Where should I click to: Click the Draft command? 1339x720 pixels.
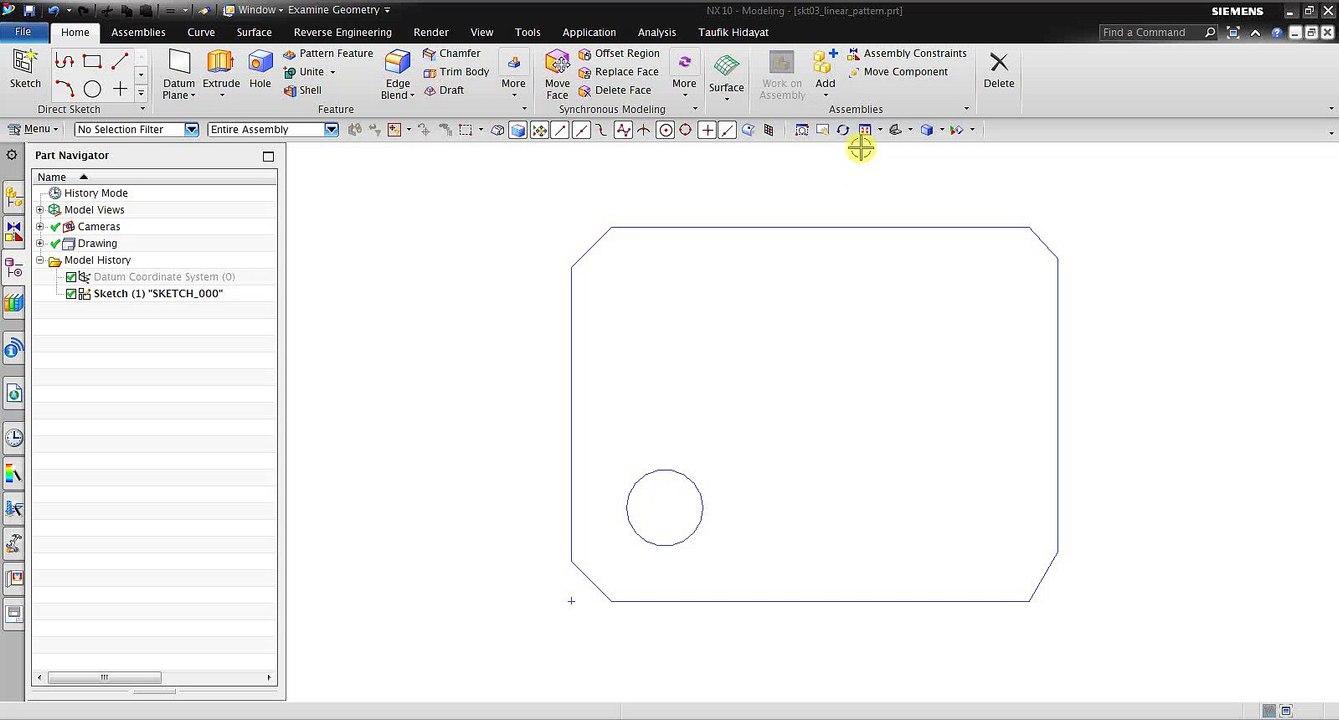pyautogui.click(x=444, y=90)
